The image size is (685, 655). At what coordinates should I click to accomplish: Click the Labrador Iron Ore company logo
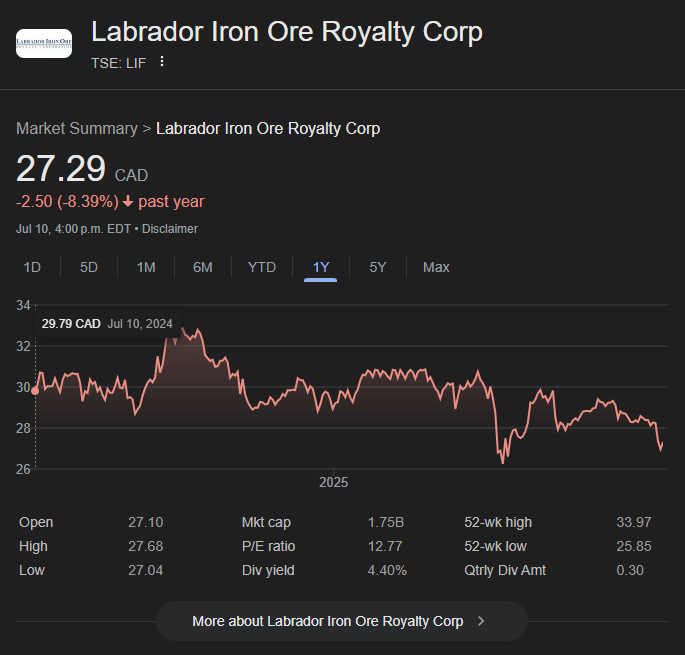(44, 43)
